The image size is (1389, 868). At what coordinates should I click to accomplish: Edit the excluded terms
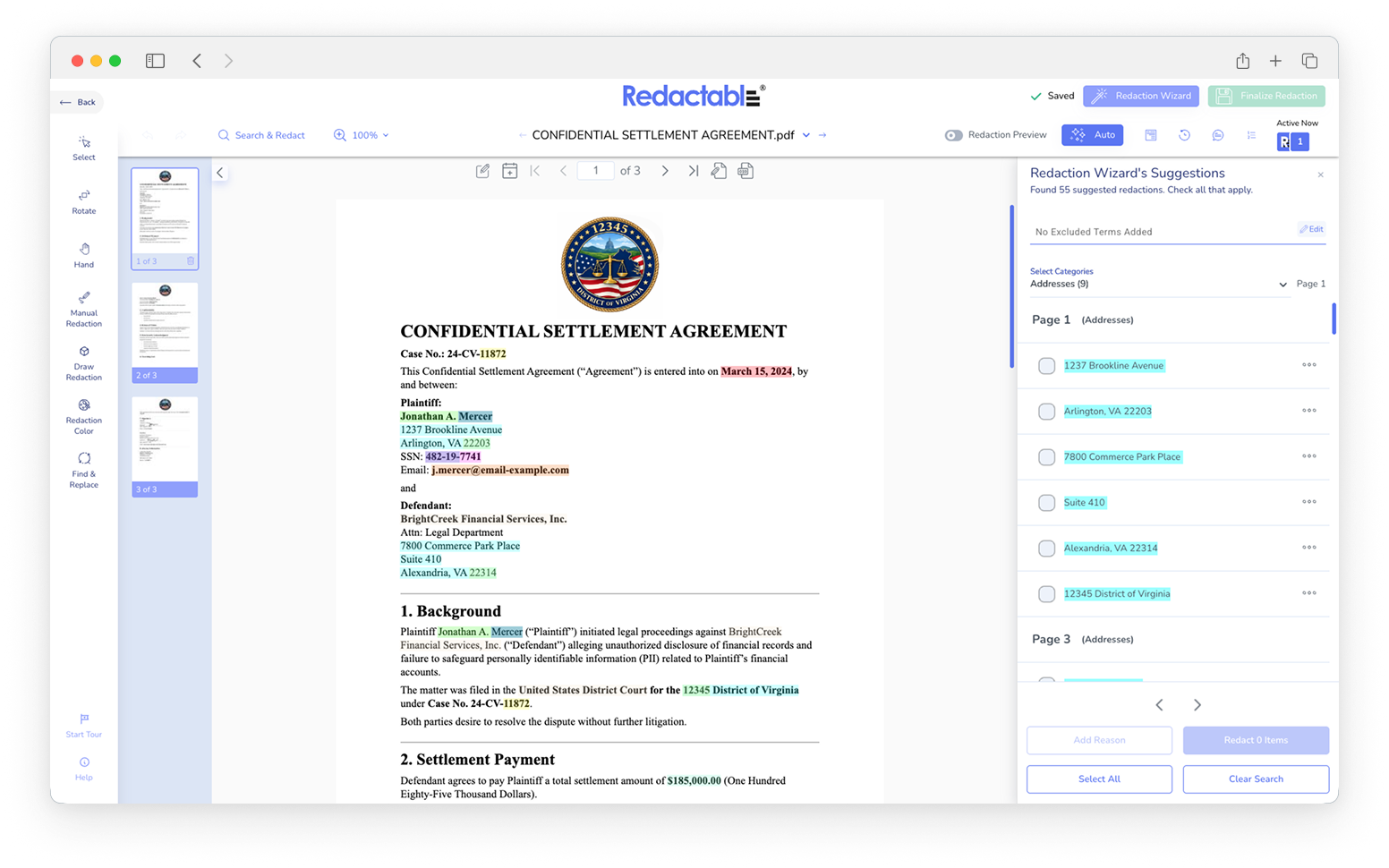coord(1312,229)
